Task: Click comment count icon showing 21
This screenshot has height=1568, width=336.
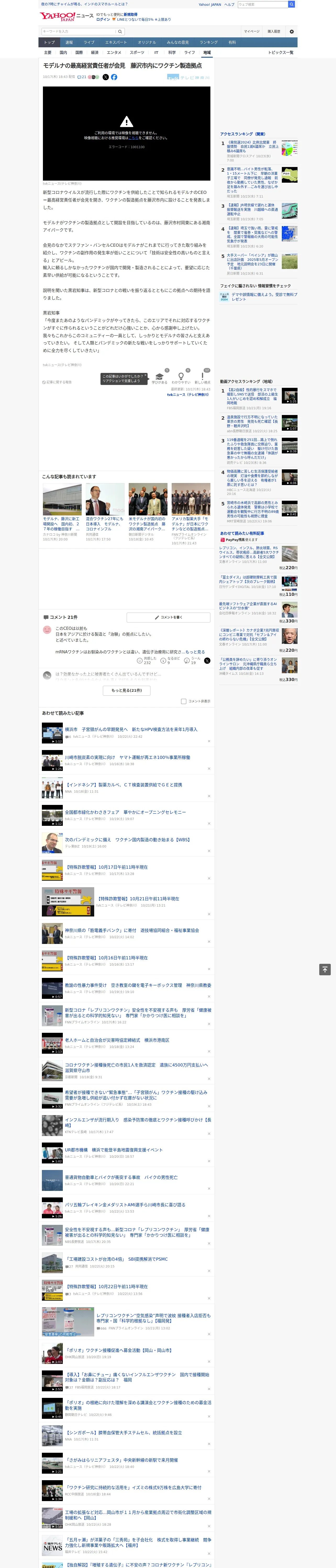Action: point(81,77)
